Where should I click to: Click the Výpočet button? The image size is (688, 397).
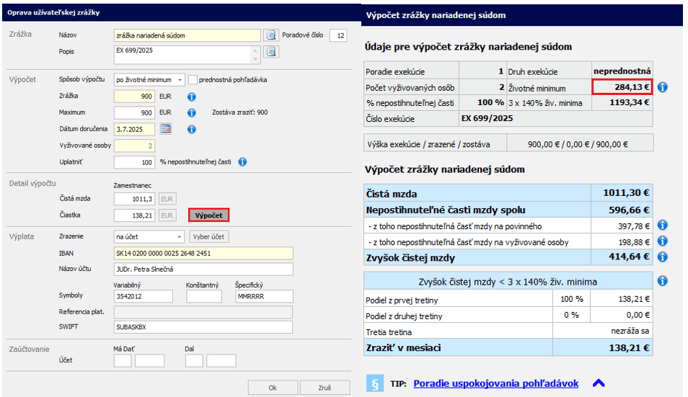[x=209, y=215]
